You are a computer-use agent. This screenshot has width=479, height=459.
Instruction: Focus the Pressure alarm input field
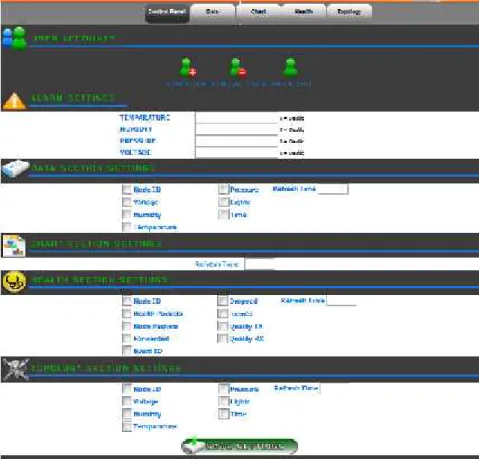[x=236, y=141]
